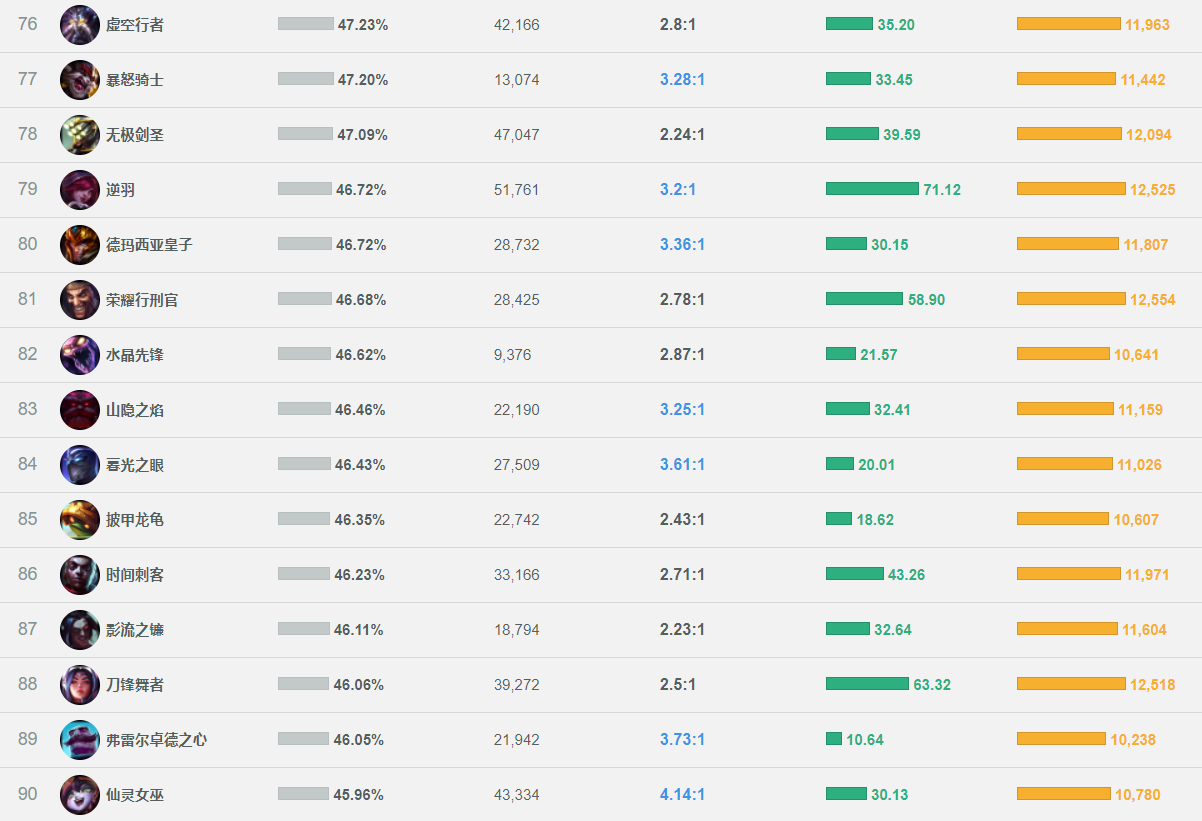
Task: Click the 仙灵女巫 champion icon
Action: tap(80, 795)
